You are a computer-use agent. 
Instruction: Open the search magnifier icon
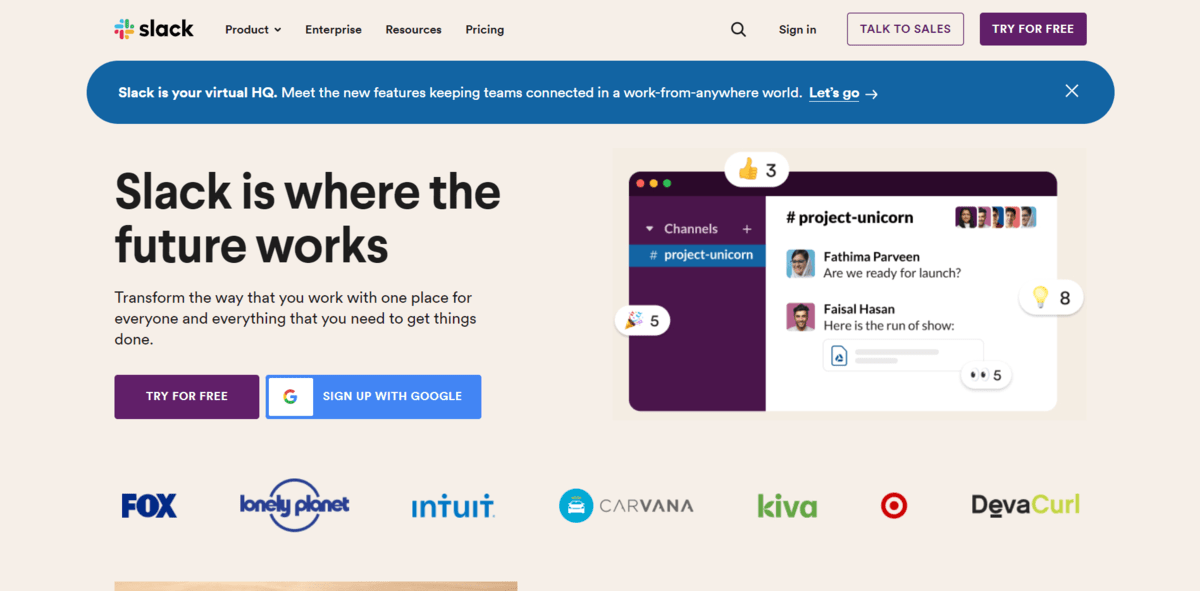click(x=738, y=30)
